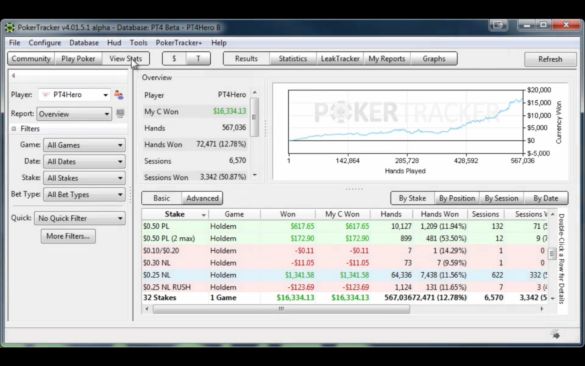
Task: Click the Refresh button
Action: [x=550, y=59]
